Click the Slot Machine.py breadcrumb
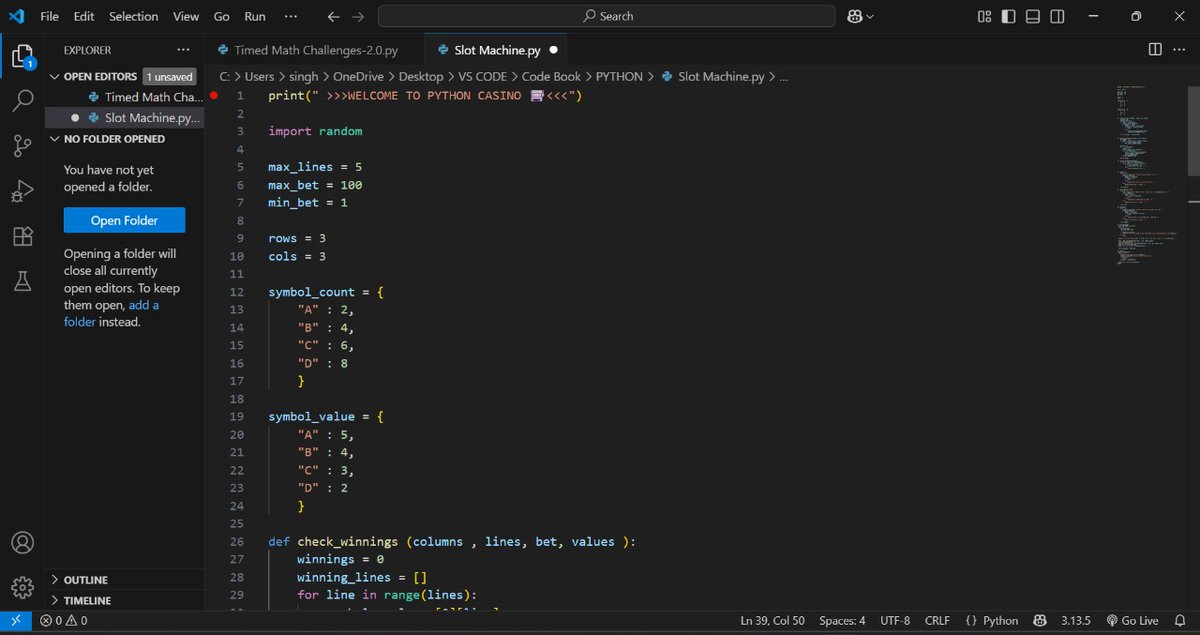1200x635 pixels. point(713,76)
